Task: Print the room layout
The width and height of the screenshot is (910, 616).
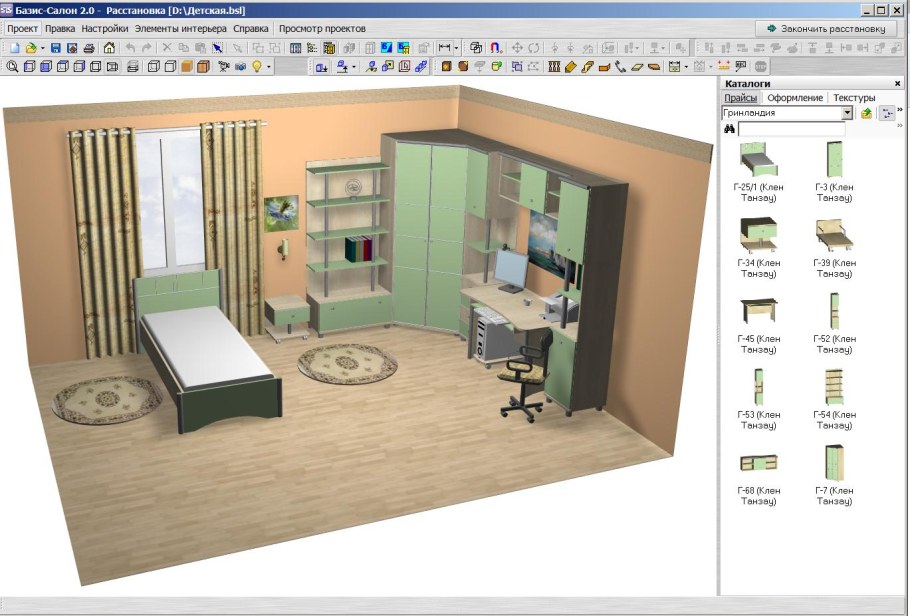Action: (90, 47)
